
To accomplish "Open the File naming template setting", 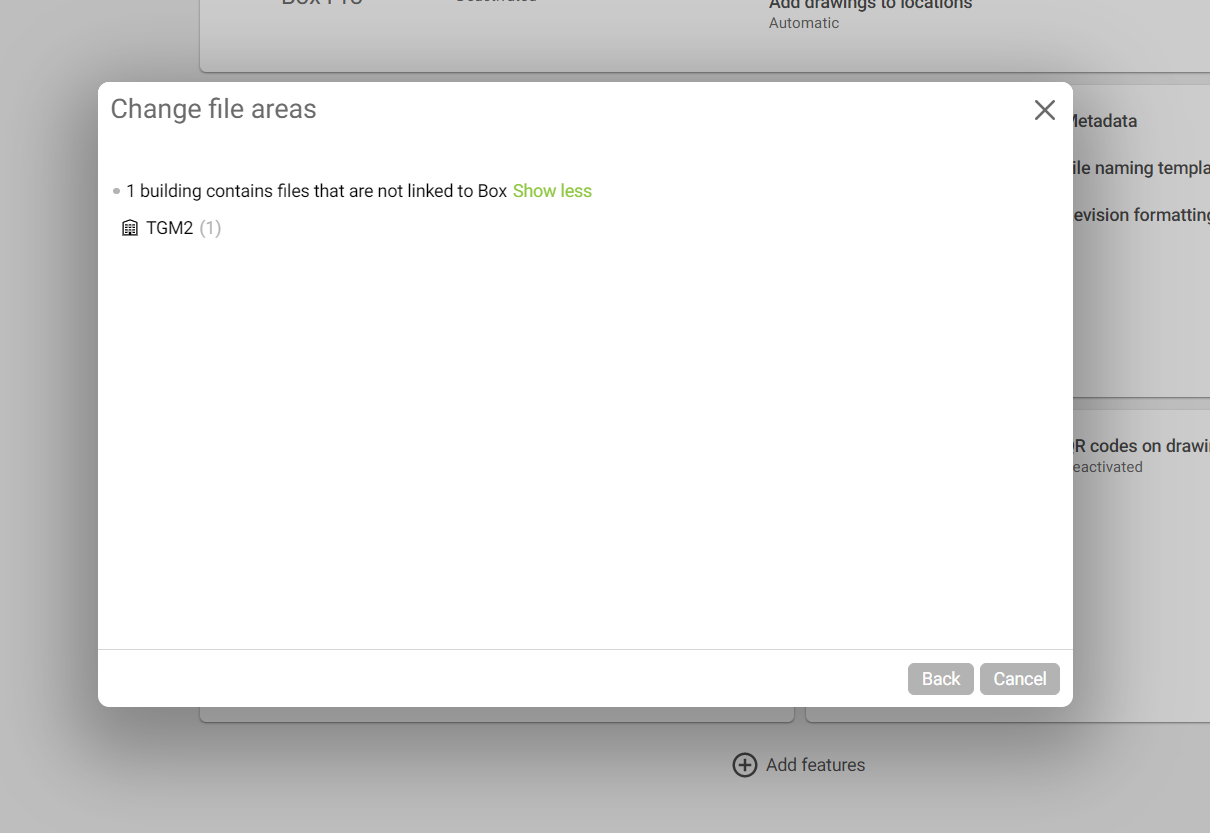I will [1140, 168].
